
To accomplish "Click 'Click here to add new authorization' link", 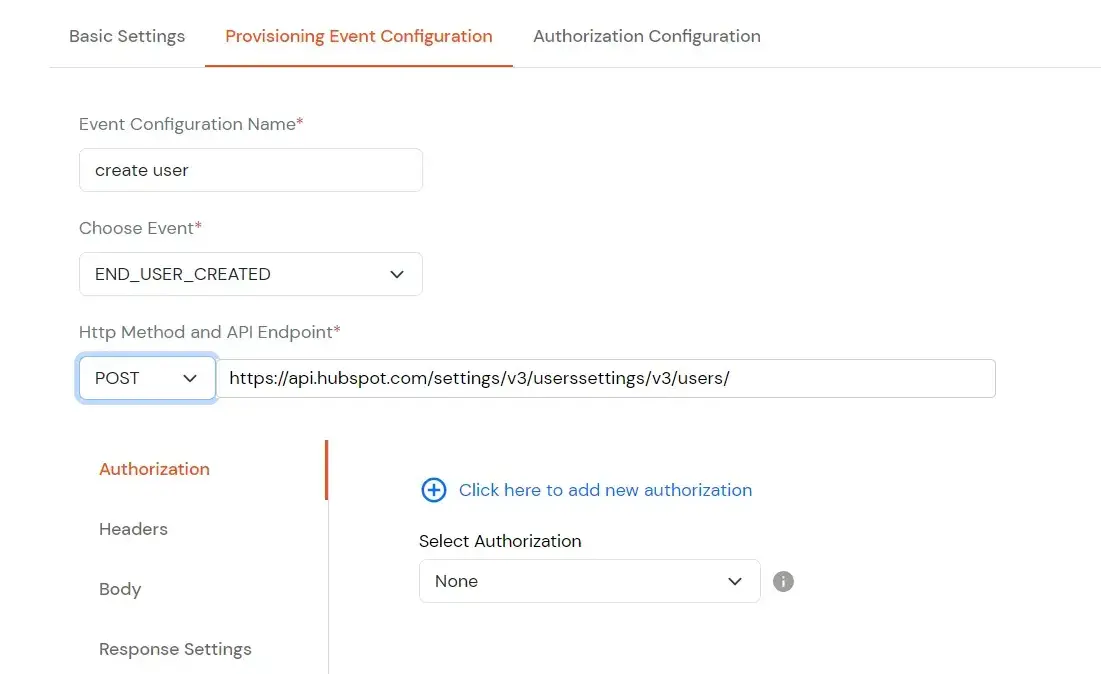I will 605,490.
